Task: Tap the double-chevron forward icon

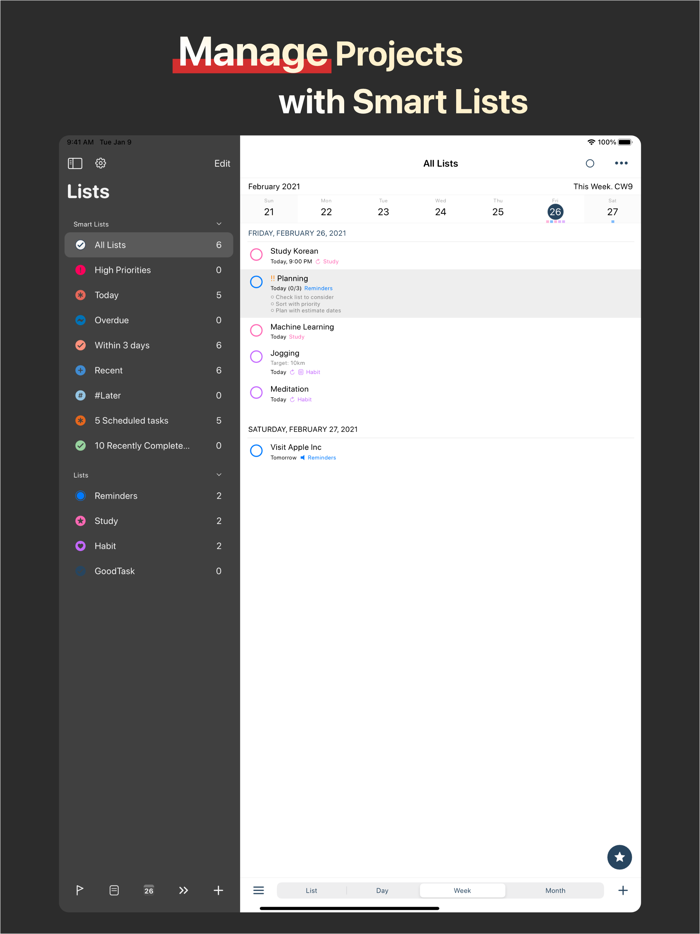Action: coord(183,890)
